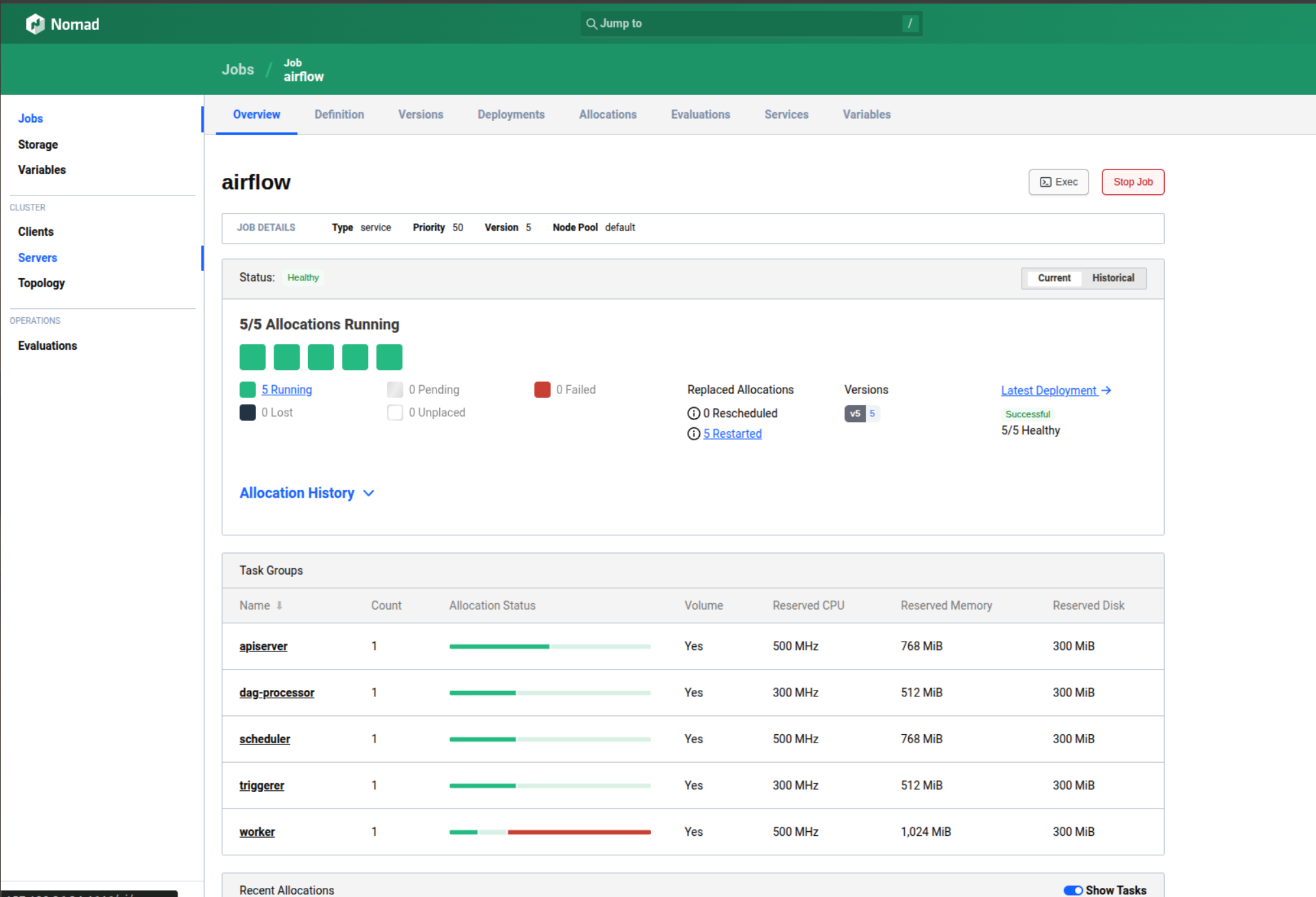Viewport: 1316px width, 897px height.
Task: Focus the Jump to search field
Action: click(749, 23)
